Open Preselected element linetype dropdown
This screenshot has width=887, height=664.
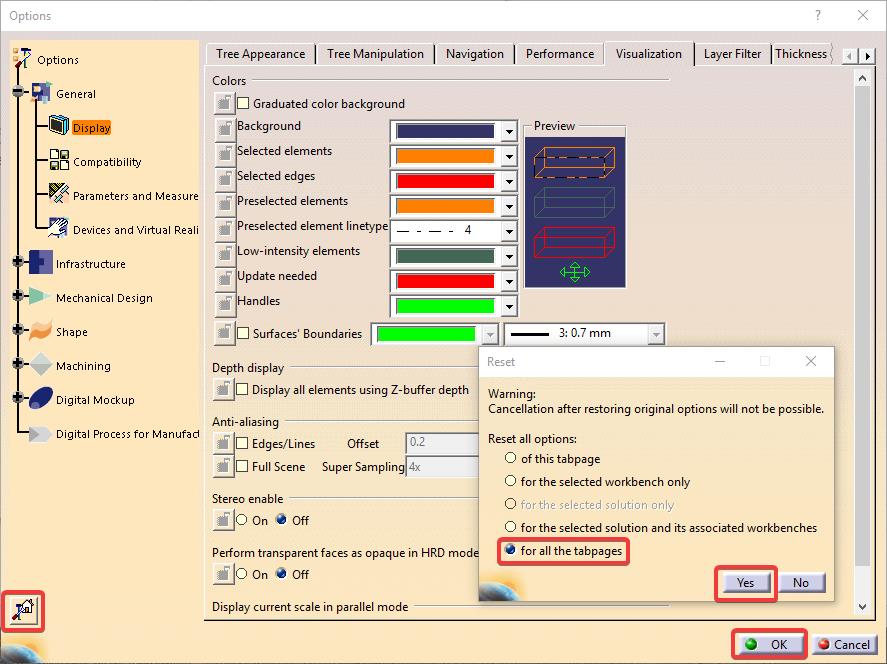point(509,231)
